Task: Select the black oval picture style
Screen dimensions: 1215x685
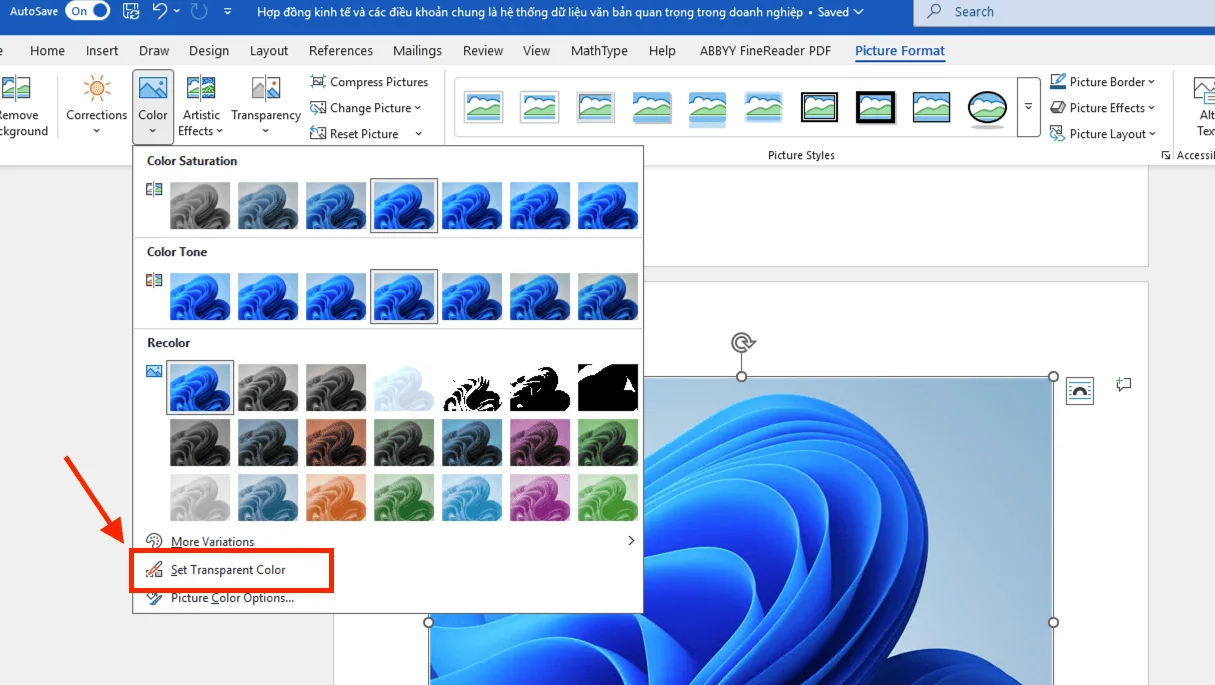Action: pos(987,107)
